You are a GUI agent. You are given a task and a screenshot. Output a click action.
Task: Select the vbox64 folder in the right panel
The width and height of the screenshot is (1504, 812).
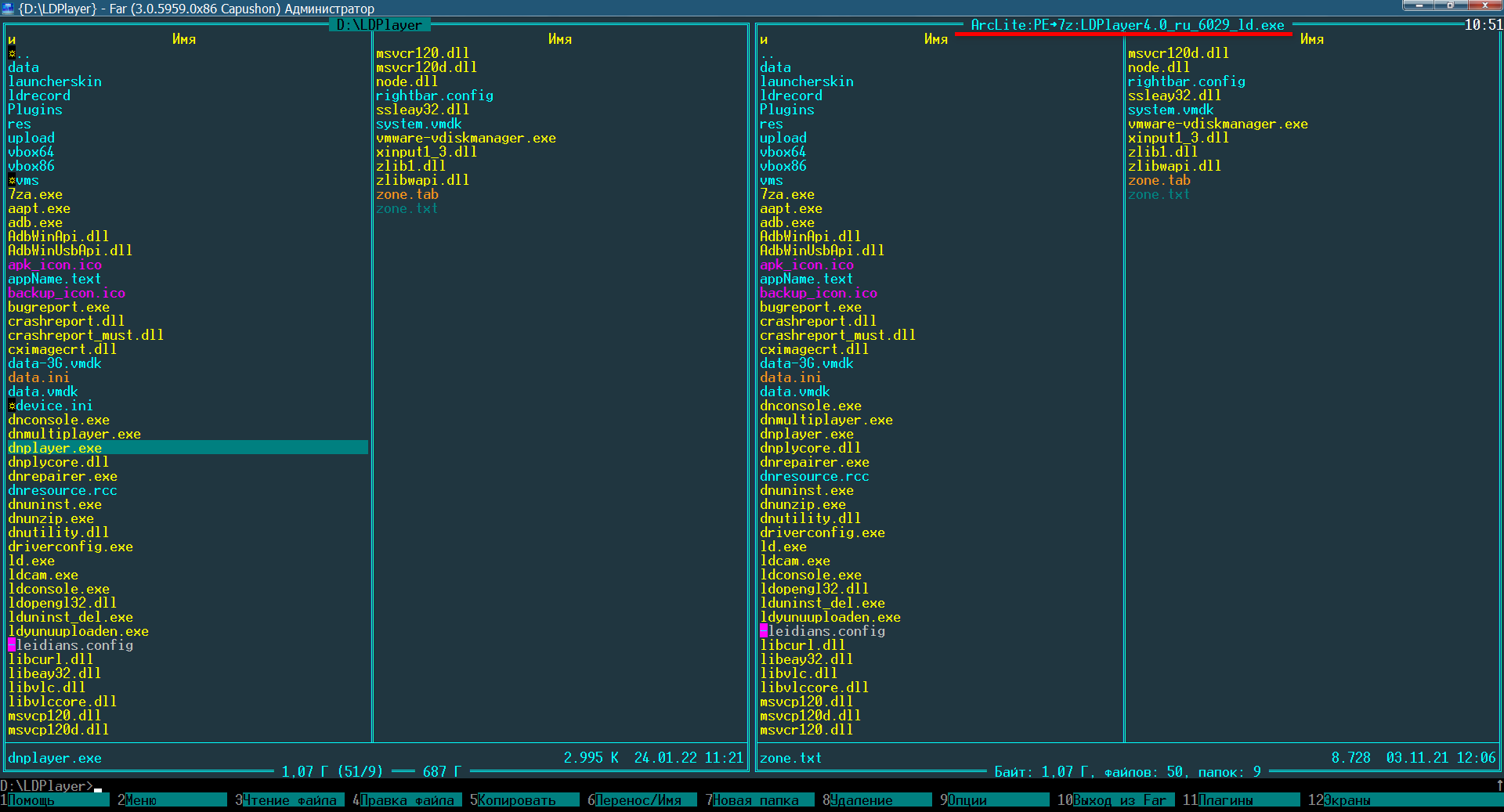click(x=783, y=152)
